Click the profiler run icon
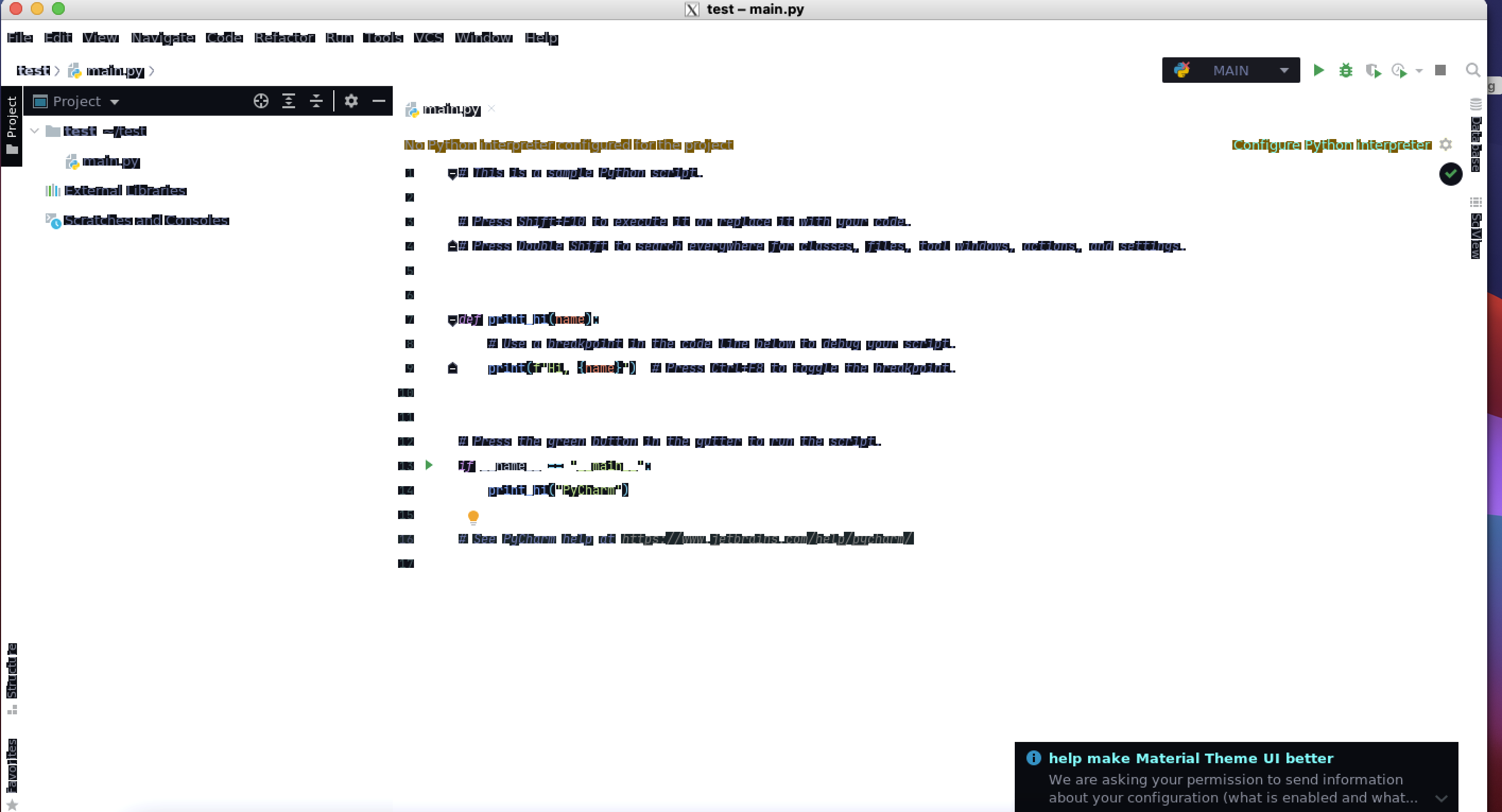This screenshot has width=1502, height=812. [1400, 71]
